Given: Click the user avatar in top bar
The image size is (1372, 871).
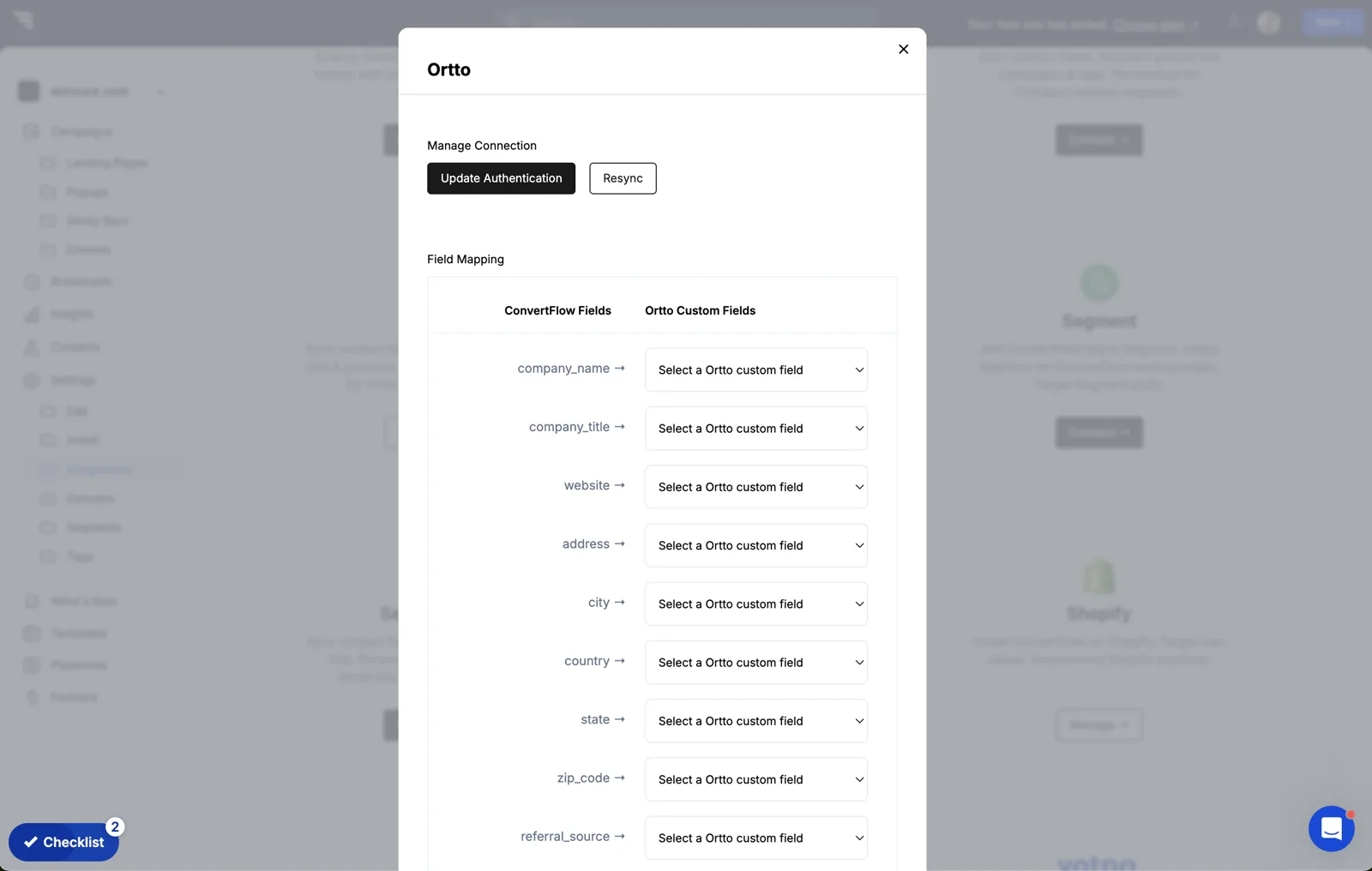Looking at the screenshot, I should pos(1268,23).
